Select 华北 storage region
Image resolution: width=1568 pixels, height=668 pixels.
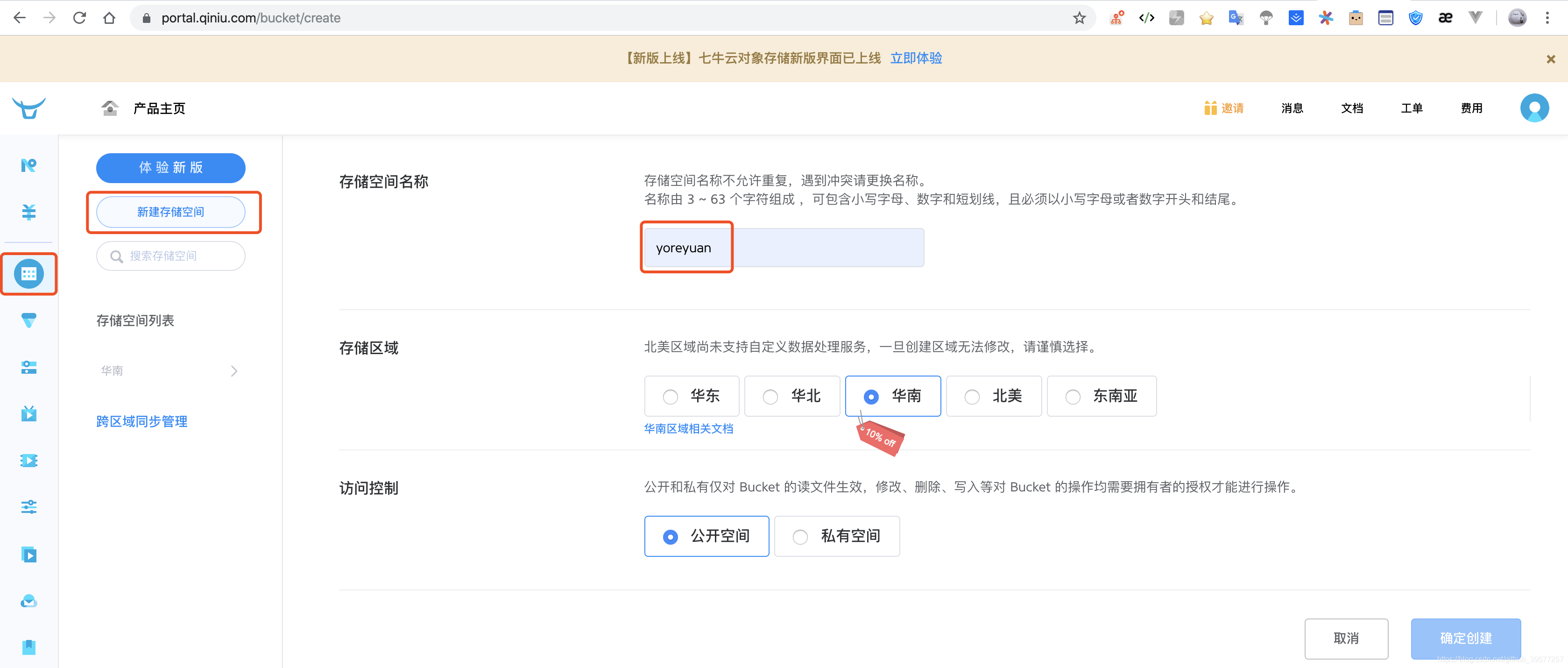pyautogui.click(x=792, y=396)
